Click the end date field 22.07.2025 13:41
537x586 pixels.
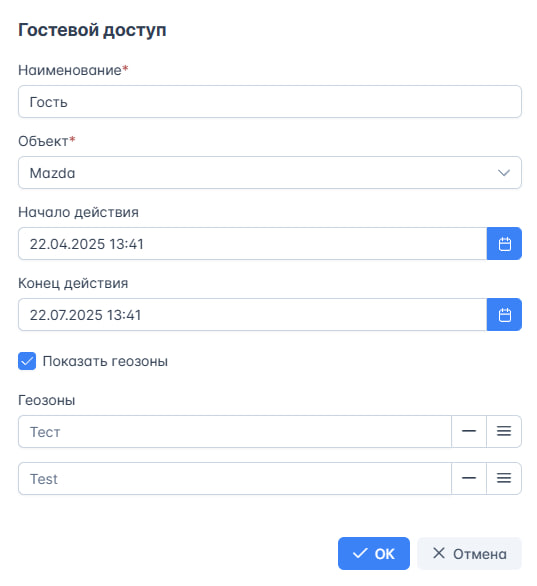(253, 315)
